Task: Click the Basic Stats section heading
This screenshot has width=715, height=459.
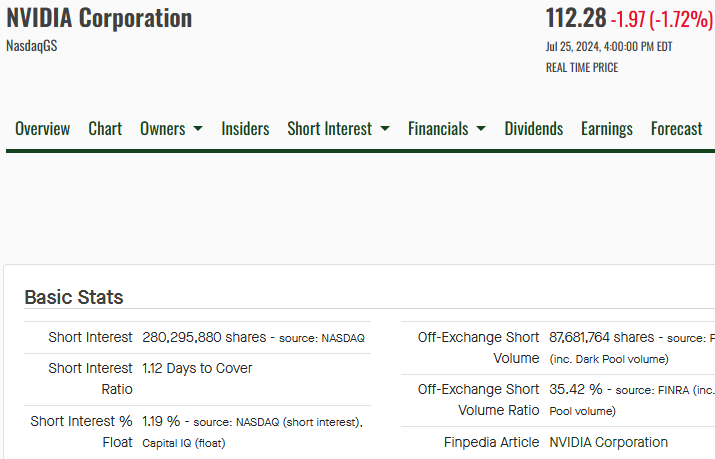Action: tap(74, 297)
